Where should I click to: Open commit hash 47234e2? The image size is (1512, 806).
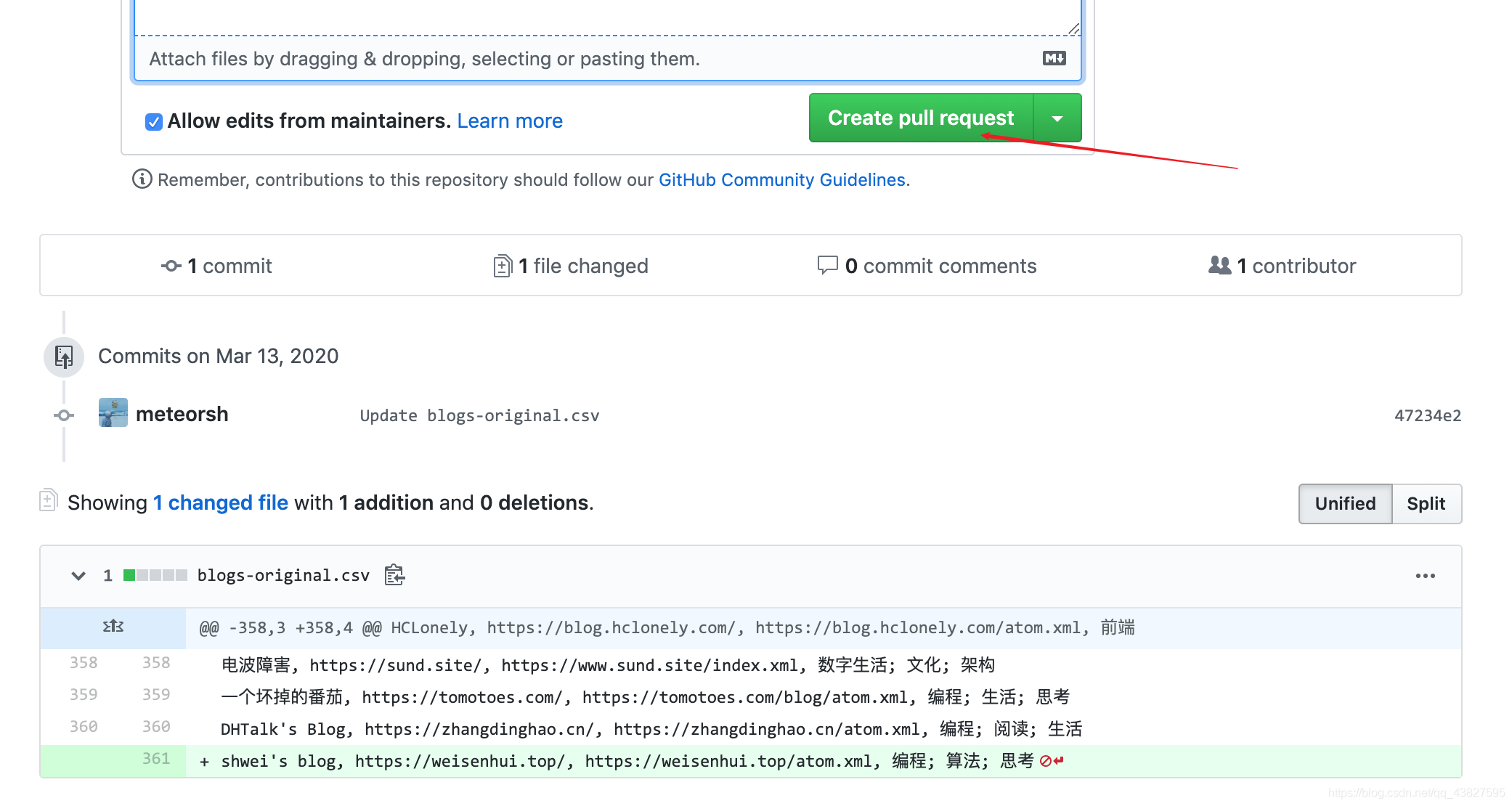click(x=1427, y=415)
